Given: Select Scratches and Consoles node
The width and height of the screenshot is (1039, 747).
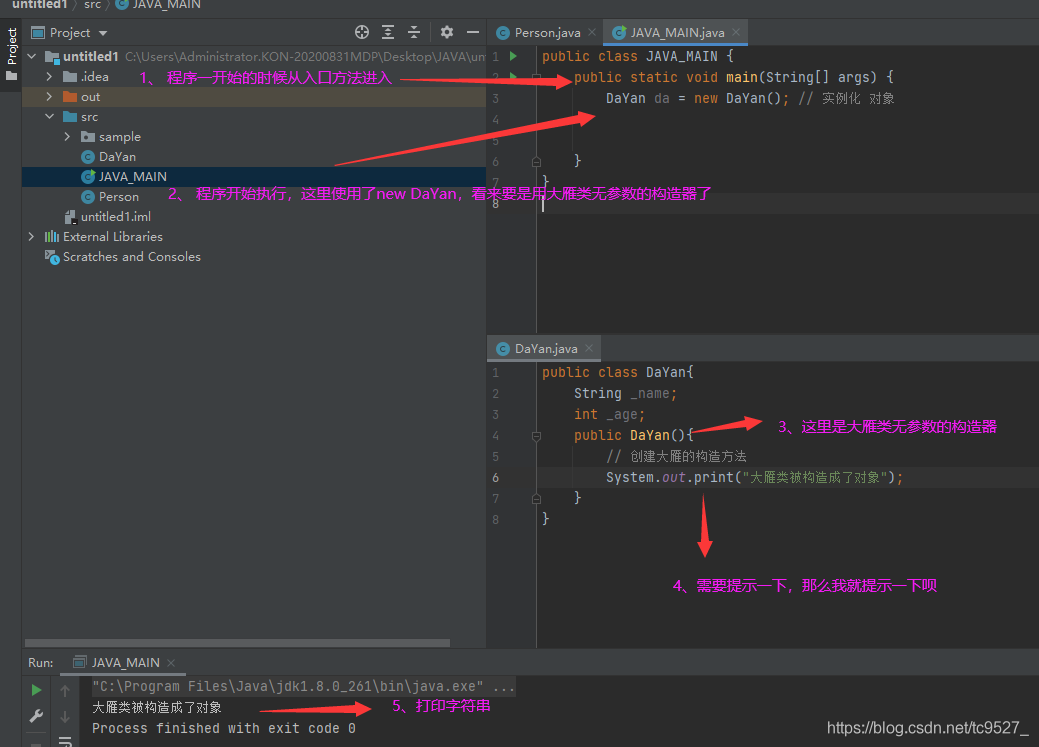Looking at the screenshot, I should tap(123, 257).
